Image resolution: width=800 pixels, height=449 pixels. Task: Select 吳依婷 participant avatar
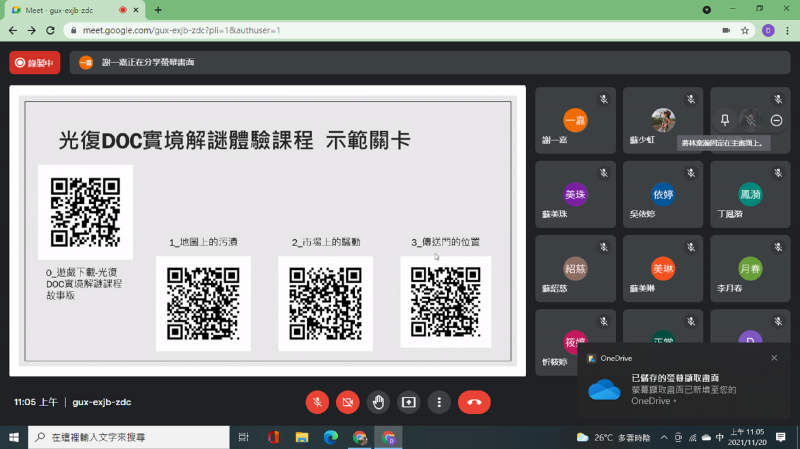pos(663,194)
